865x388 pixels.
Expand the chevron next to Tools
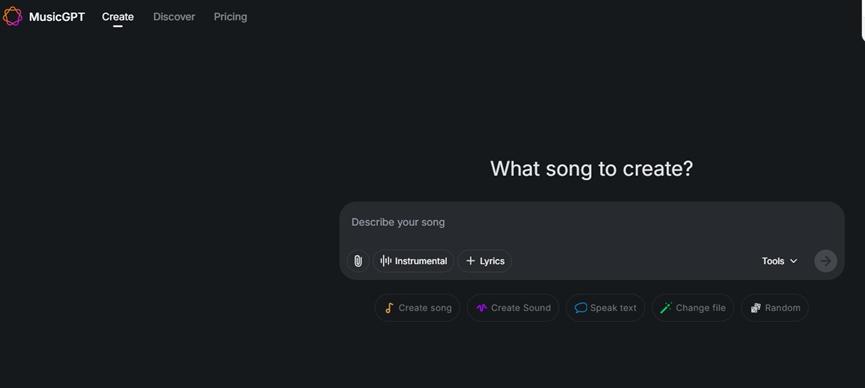pos(794,261)
